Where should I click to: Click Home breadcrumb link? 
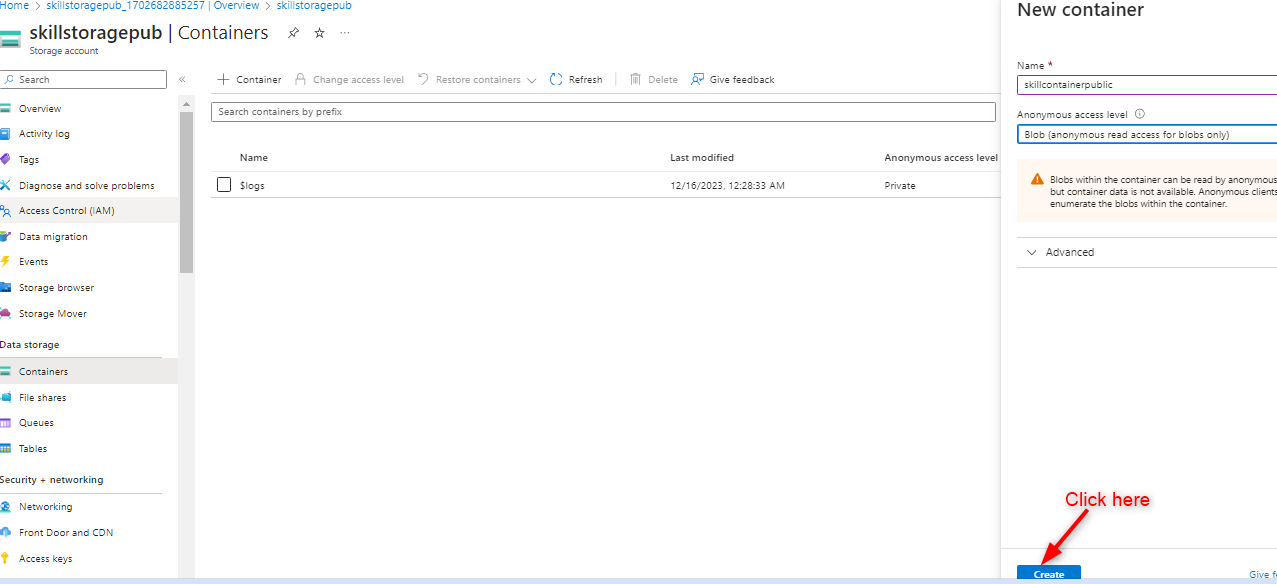[14, 6]
